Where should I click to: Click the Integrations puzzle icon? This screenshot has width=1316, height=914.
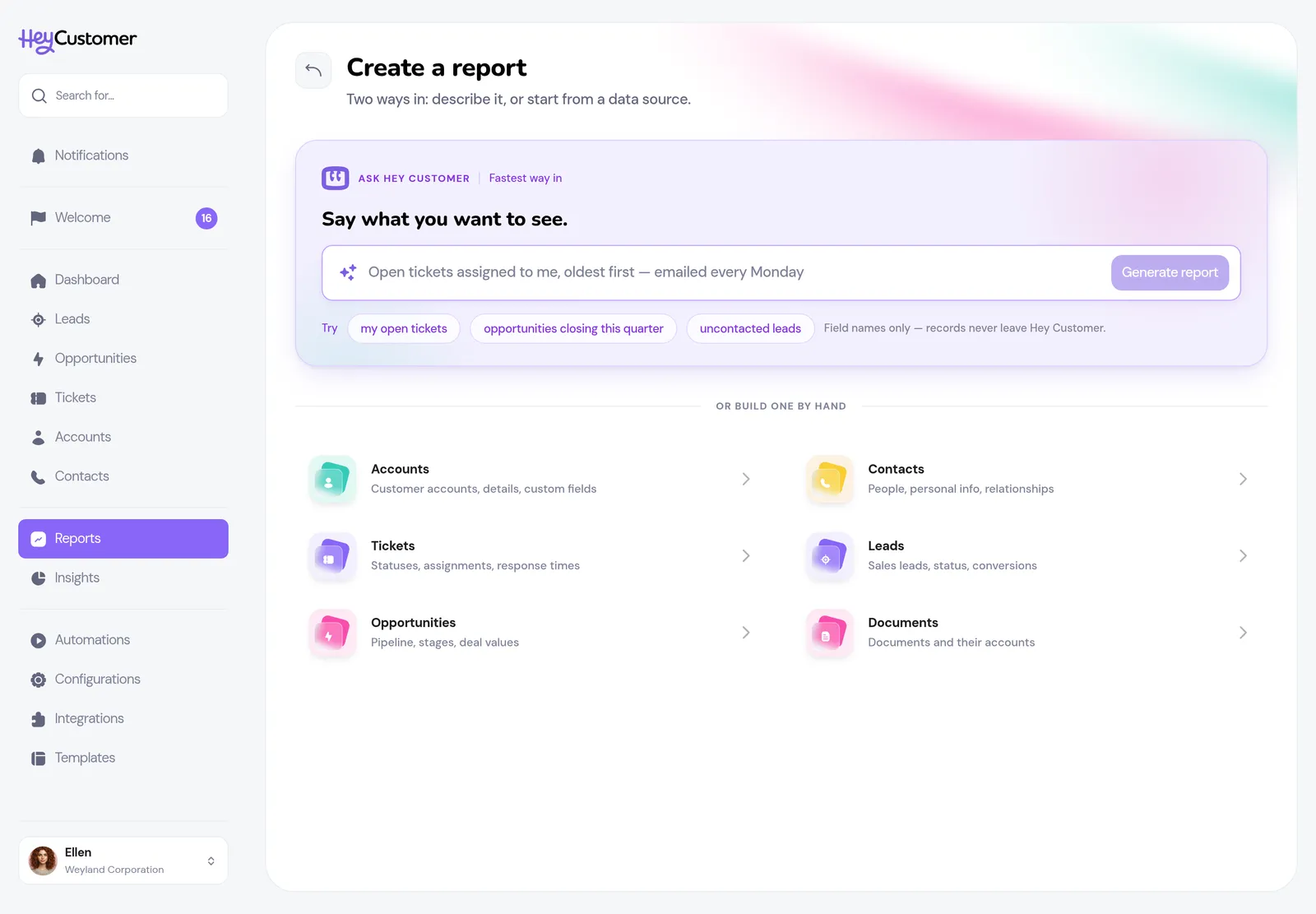[x=38, y=719]
